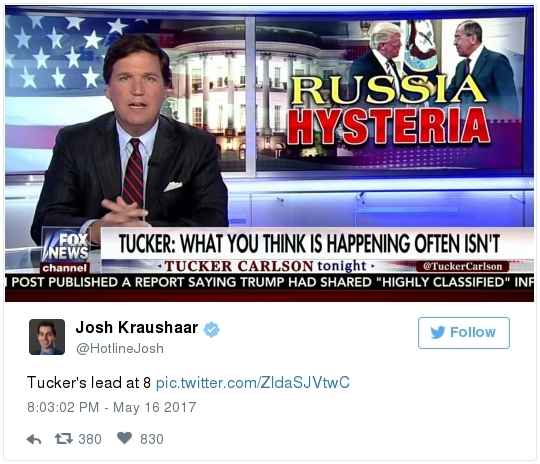Click the heart like icon
The height and width of the screenshot is (464, 540).
tap(124, 438)
